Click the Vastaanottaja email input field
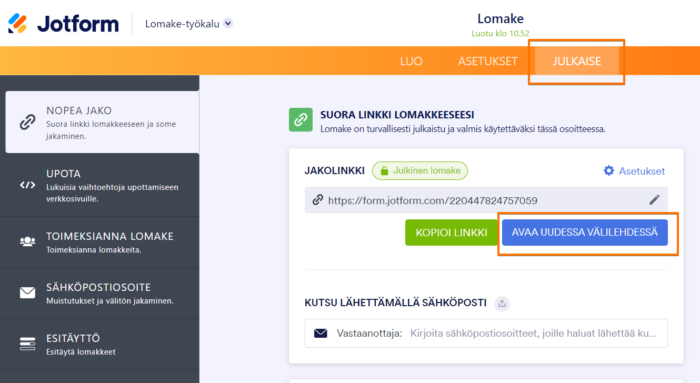The height and width of the screenshot is (383, 700). point(486,333)
